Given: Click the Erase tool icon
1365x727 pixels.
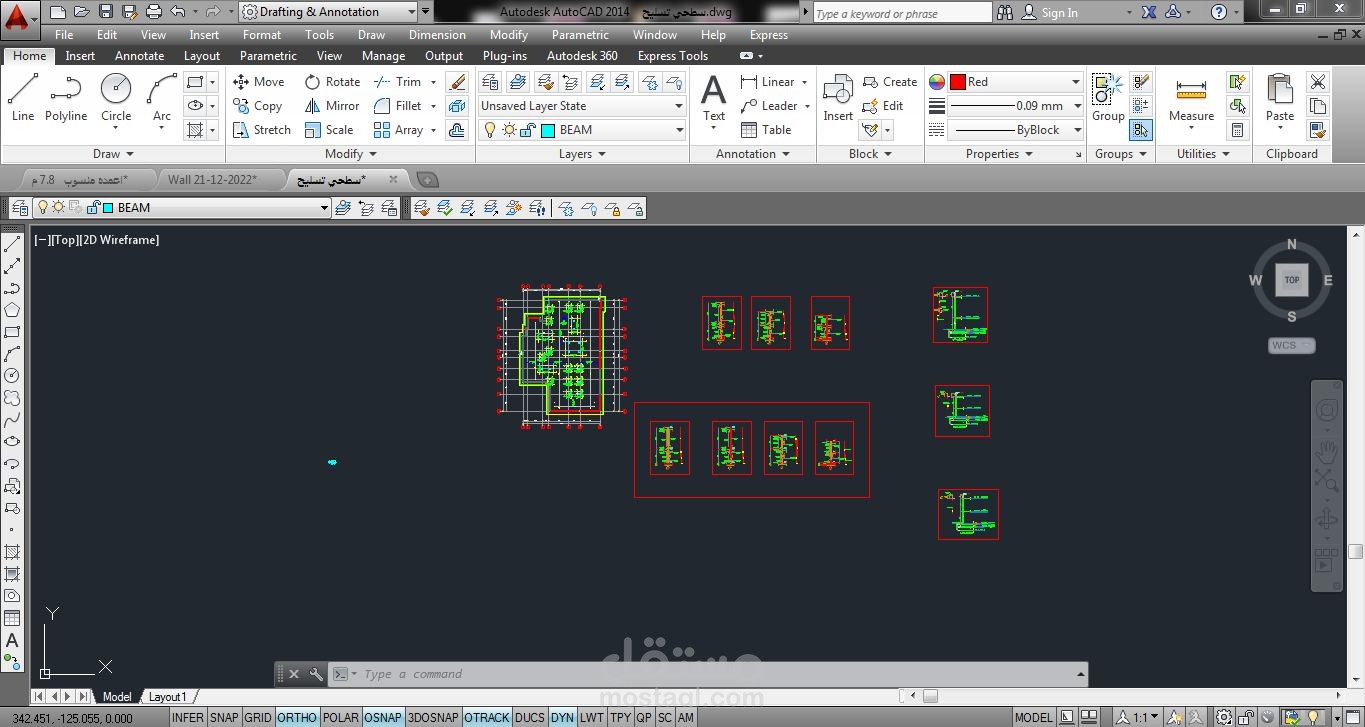Looking at the screenshot, I should pos(457,82).
